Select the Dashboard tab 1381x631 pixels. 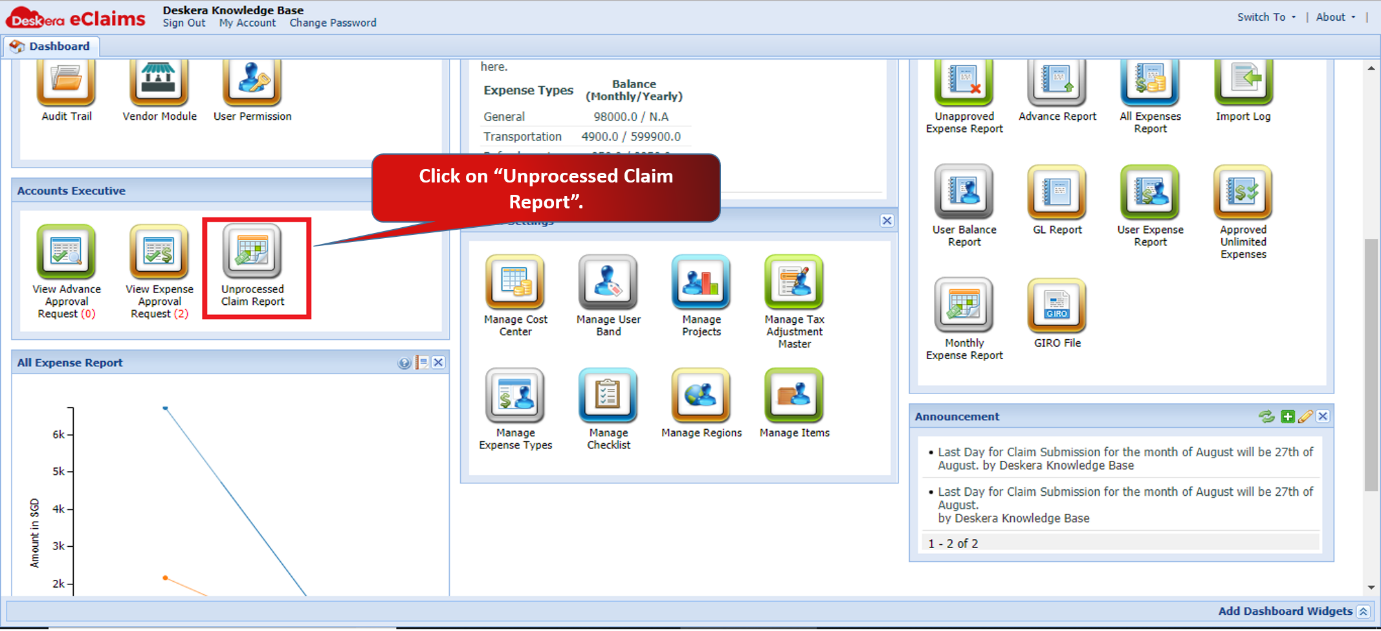point(50,46)
